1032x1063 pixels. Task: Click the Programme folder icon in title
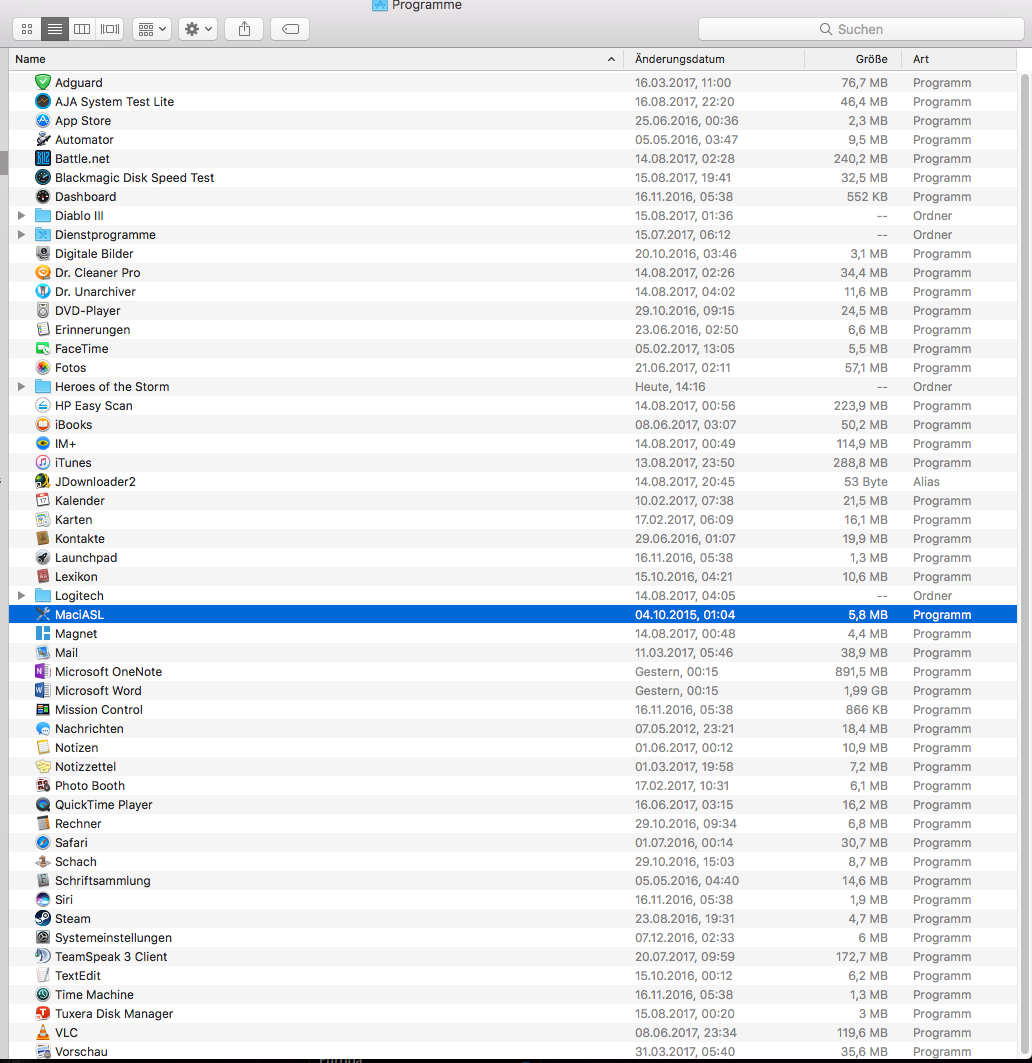tap(380, 5)
